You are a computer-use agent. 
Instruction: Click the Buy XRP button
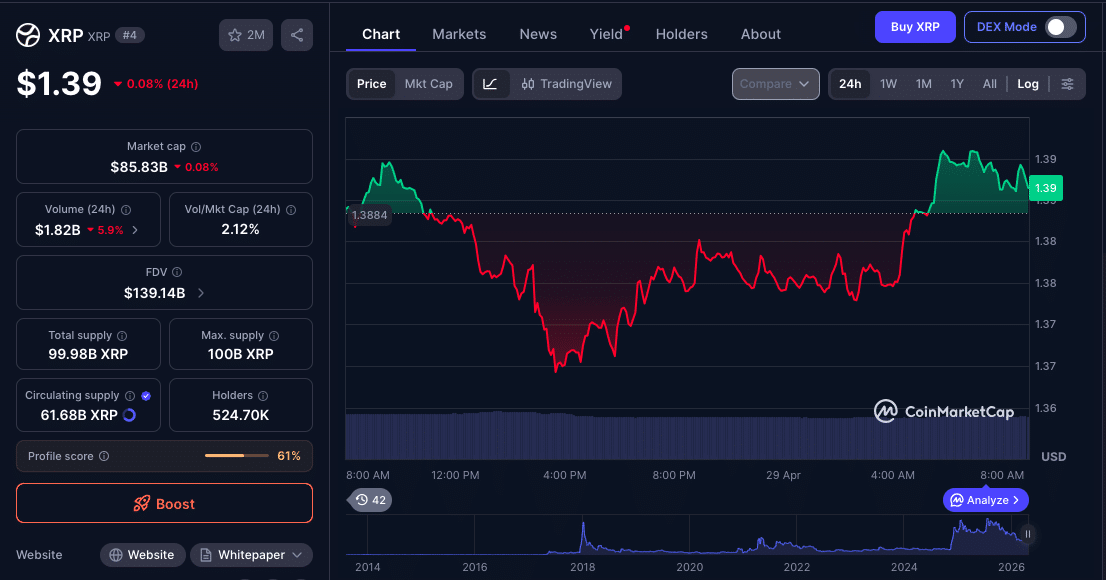click(915, 27)
